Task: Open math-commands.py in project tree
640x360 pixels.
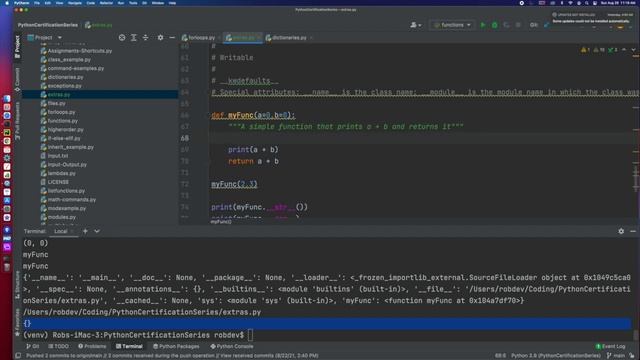Action: coord(68,200)
